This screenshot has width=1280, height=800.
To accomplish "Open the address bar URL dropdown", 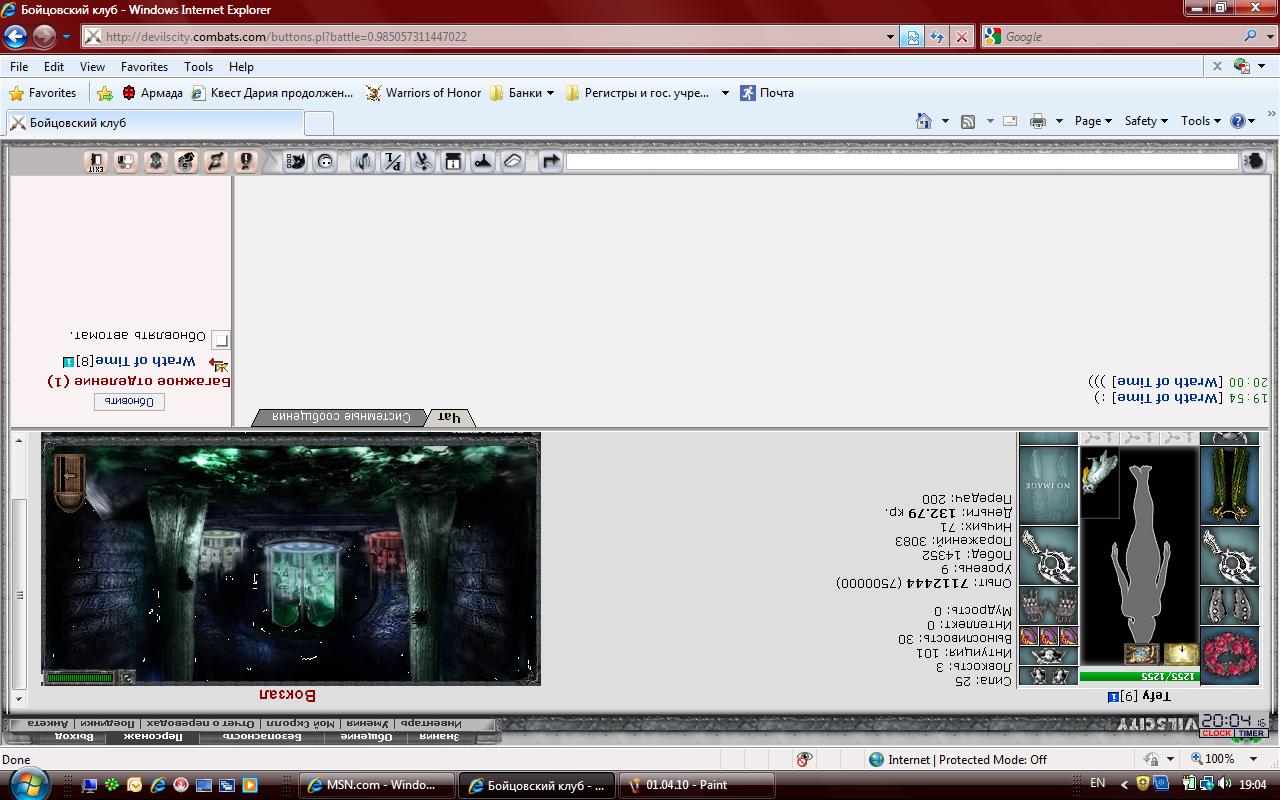I will [891, 37].
